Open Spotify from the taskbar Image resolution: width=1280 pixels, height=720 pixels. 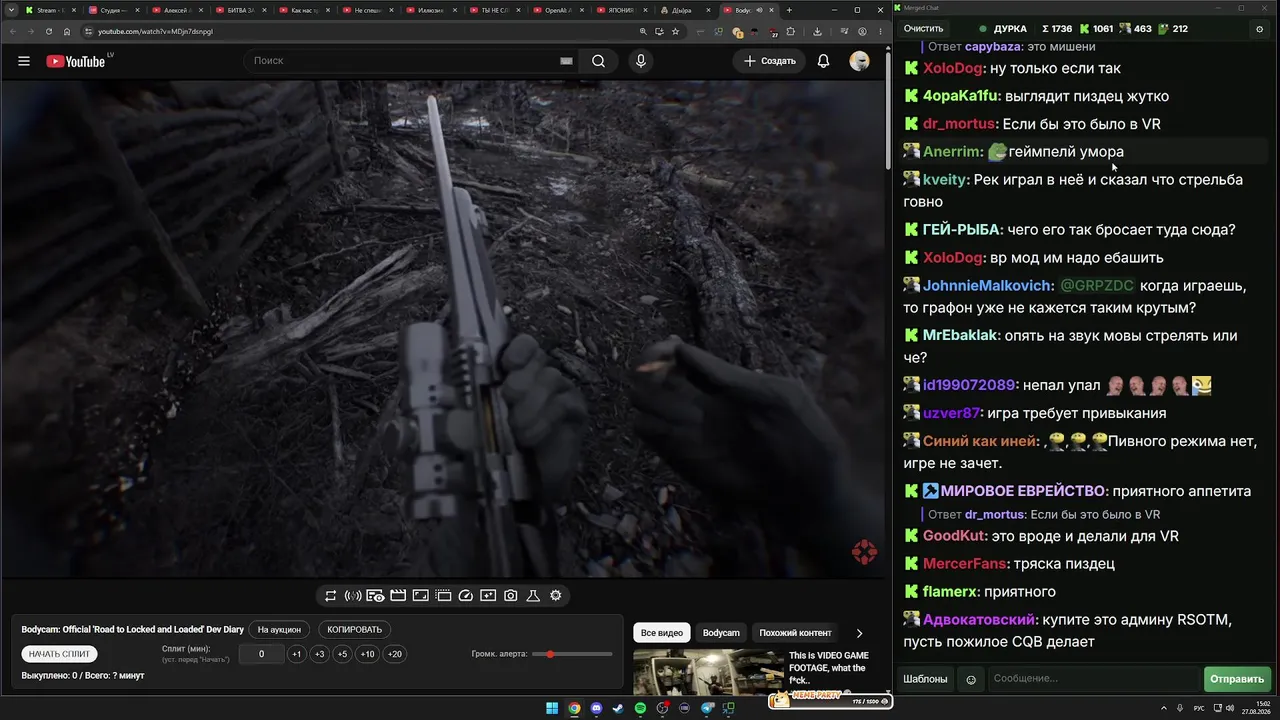[x=641, y=709]
